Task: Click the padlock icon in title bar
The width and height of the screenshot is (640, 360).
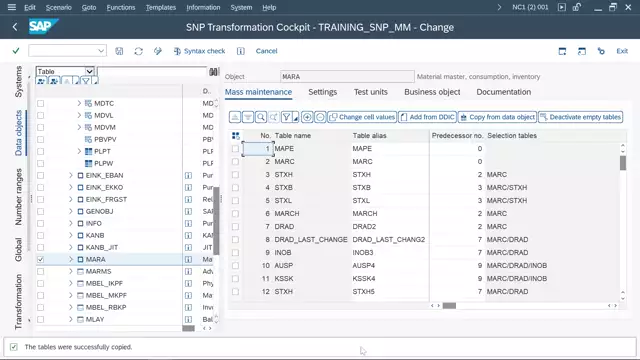Action: click(x=577, y=7)
